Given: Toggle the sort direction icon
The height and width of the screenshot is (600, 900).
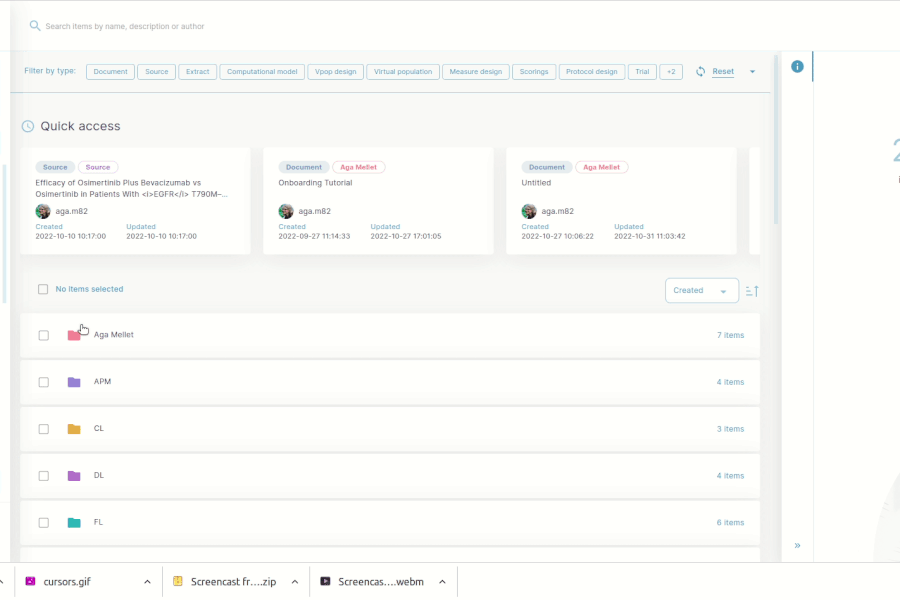Looking at the screenshot, I should pos(752,291).
